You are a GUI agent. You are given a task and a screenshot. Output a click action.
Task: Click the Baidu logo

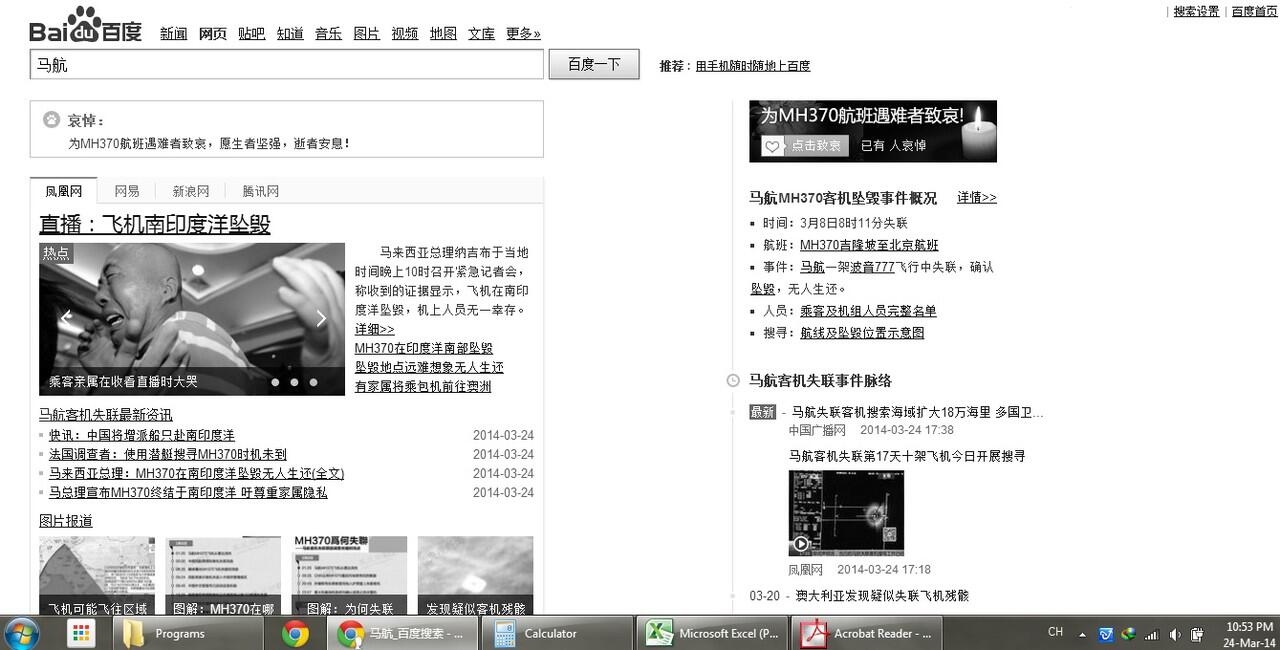tap(86, 26)
